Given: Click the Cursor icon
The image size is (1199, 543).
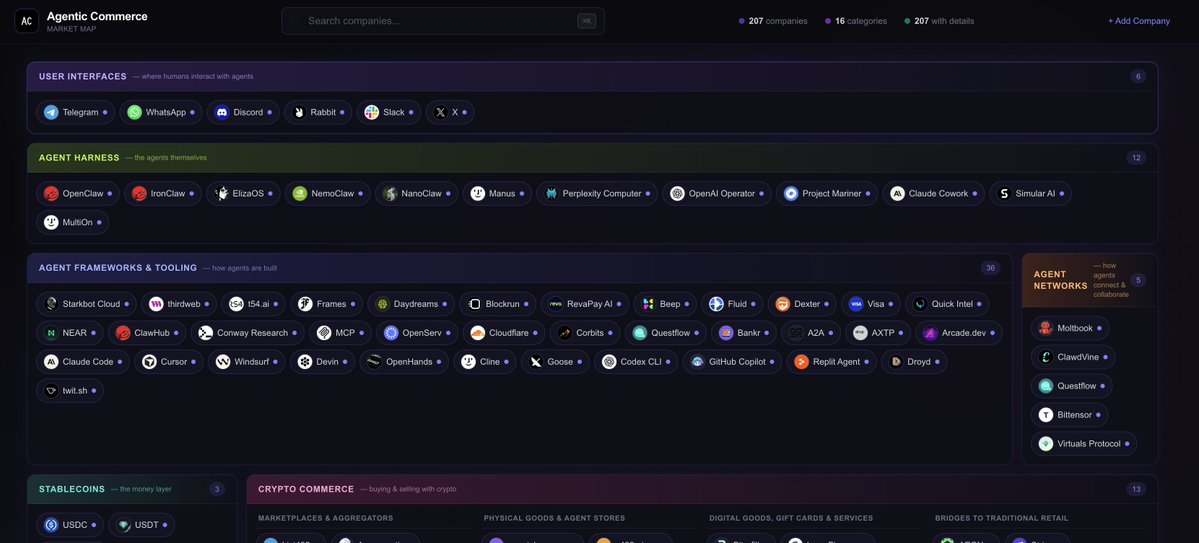Looking at the screenshot, I should coord(149,362).
